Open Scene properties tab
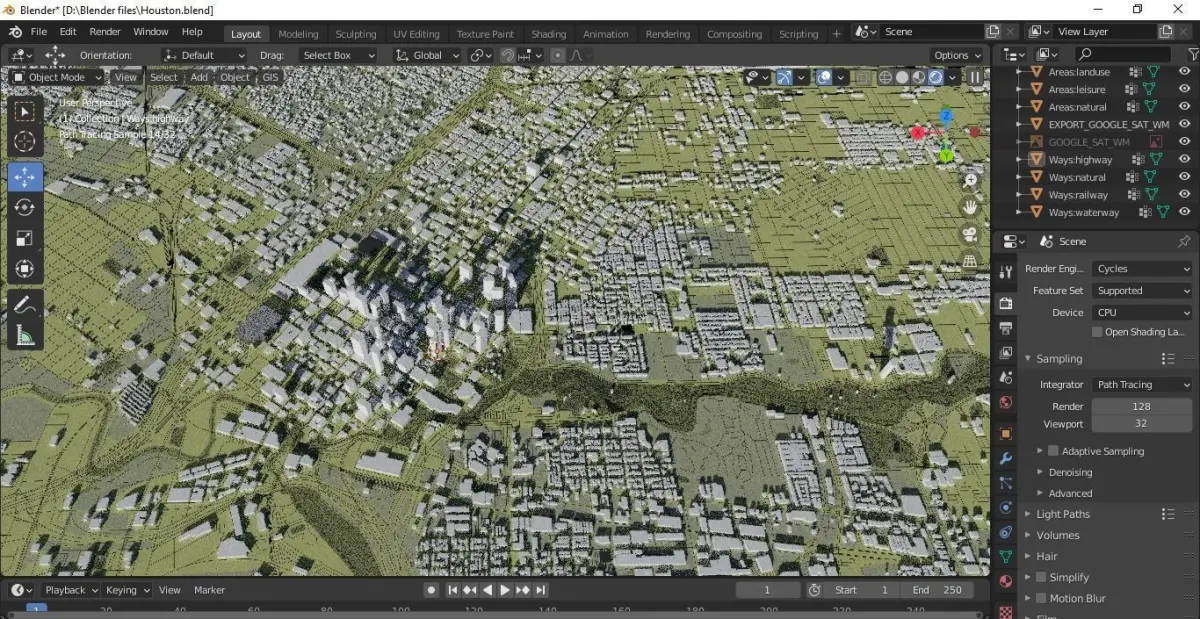The height and width of the screenshot is (619, 1200). coord(1005,378)
